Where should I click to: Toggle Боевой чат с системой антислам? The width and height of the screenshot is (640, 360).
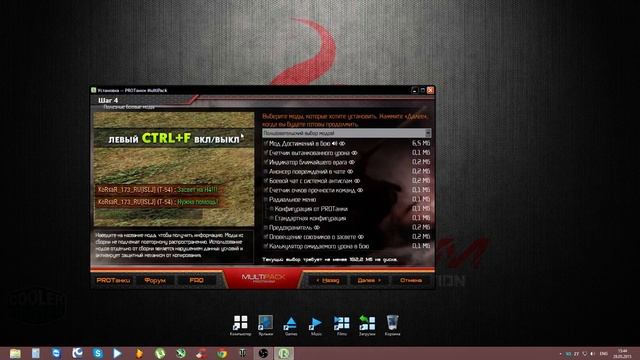(266, 181)
